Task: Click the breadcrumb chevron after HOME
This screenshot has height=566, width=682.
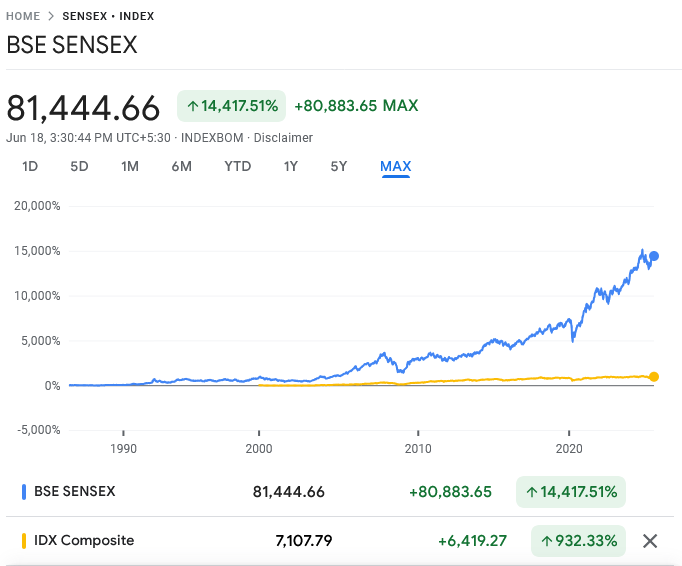Action: pyautogui.click(x=51, y=16)
